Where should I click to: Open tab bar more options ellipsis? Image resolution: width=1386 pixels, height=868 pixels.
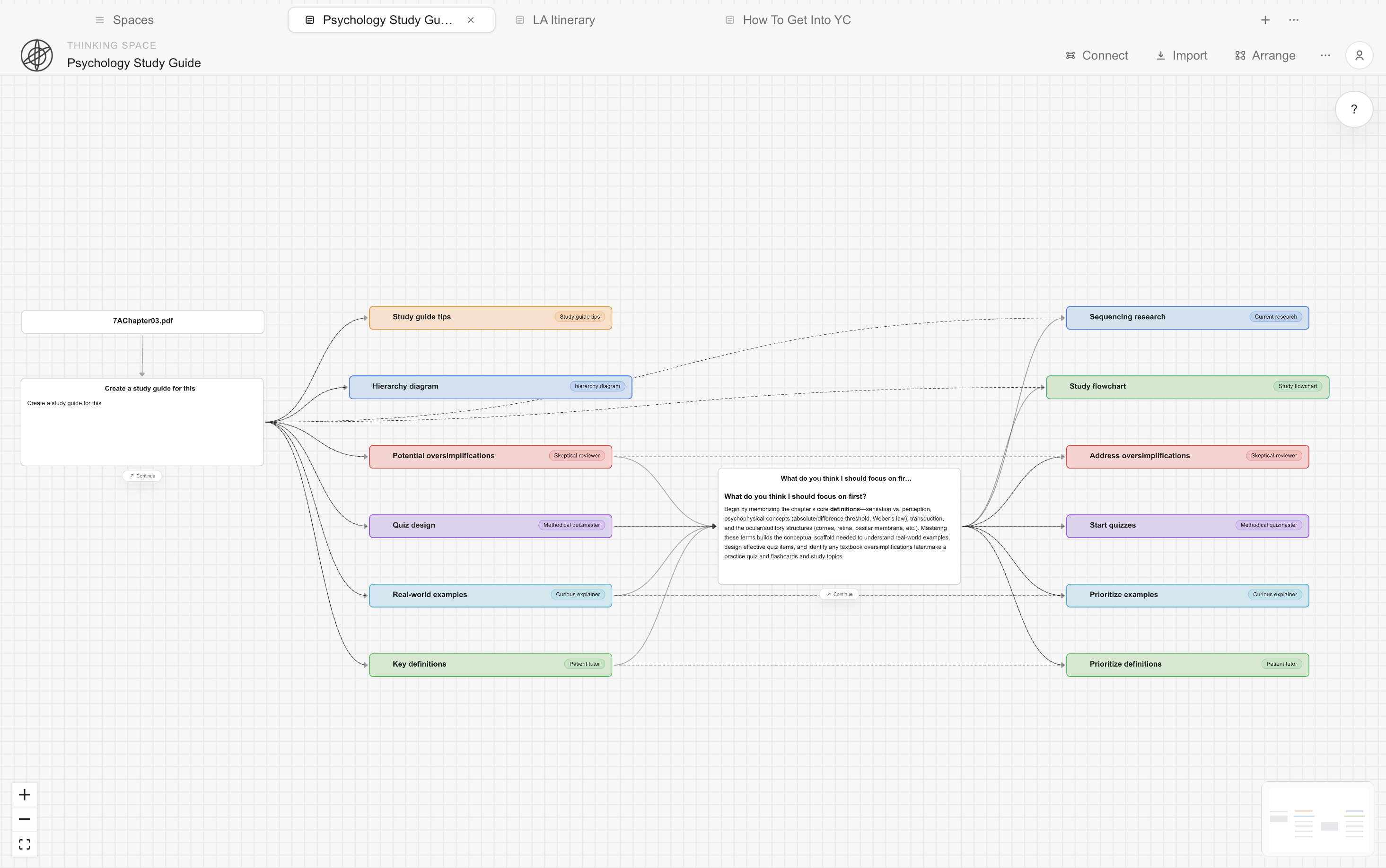point(1294,20)
